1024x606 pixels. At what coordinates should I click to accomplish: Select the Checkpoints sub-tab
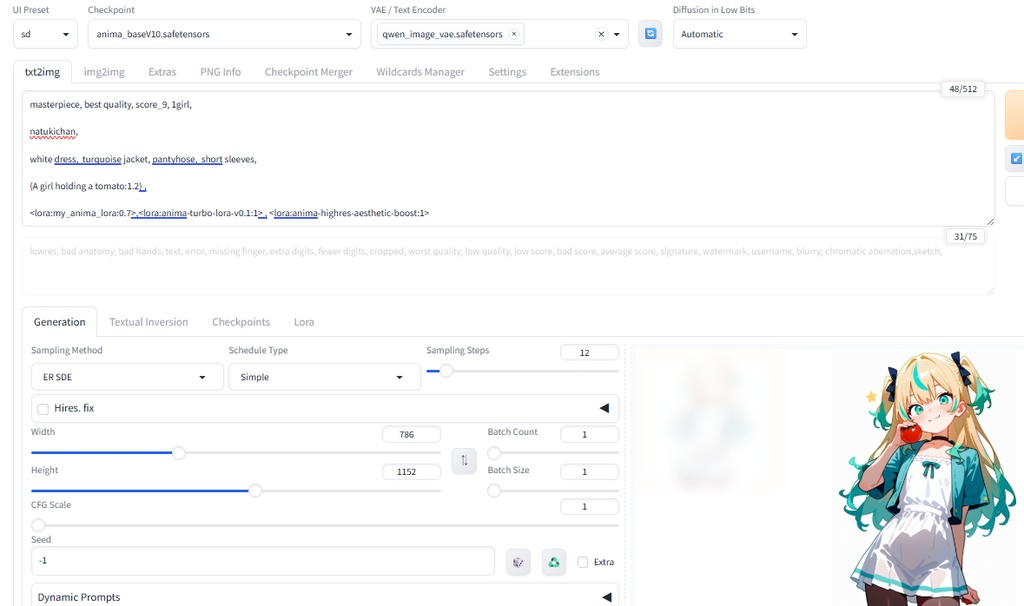point(240,322)
